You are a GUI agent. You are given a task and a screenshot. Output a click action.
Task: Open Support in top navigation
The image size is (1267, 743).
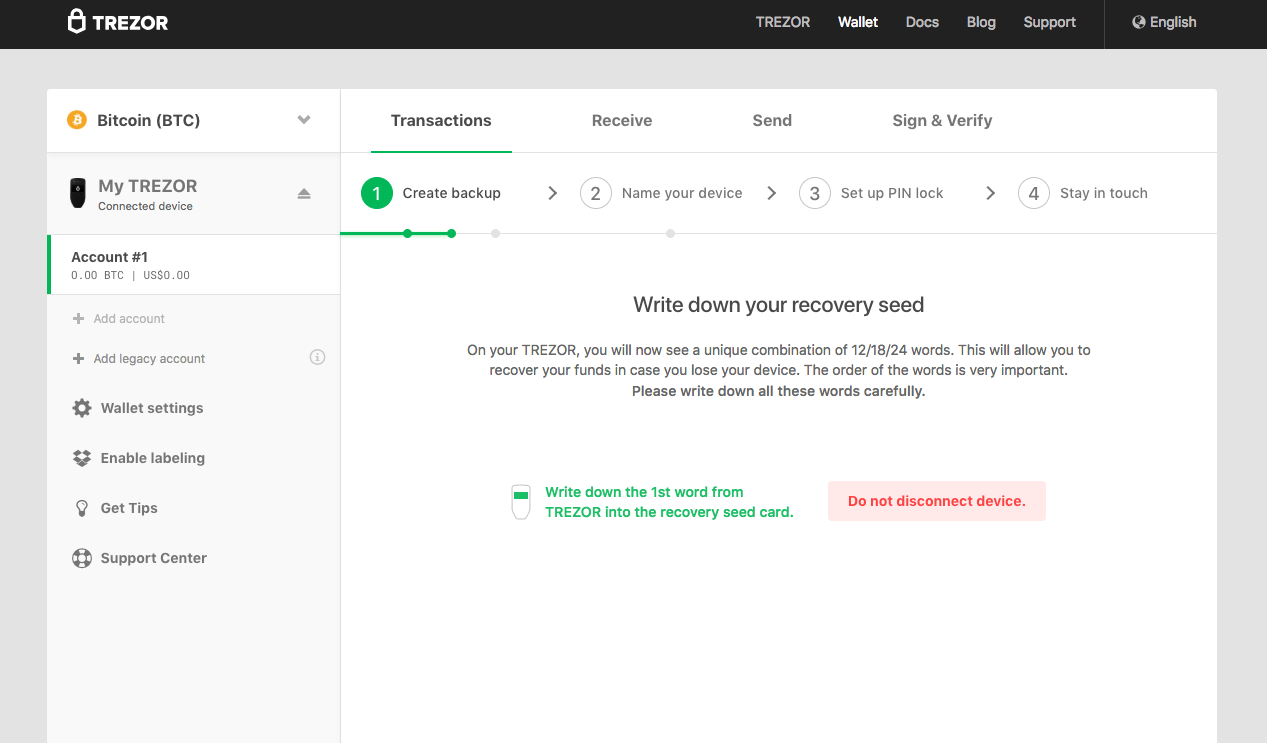[x=1050, y=22]
